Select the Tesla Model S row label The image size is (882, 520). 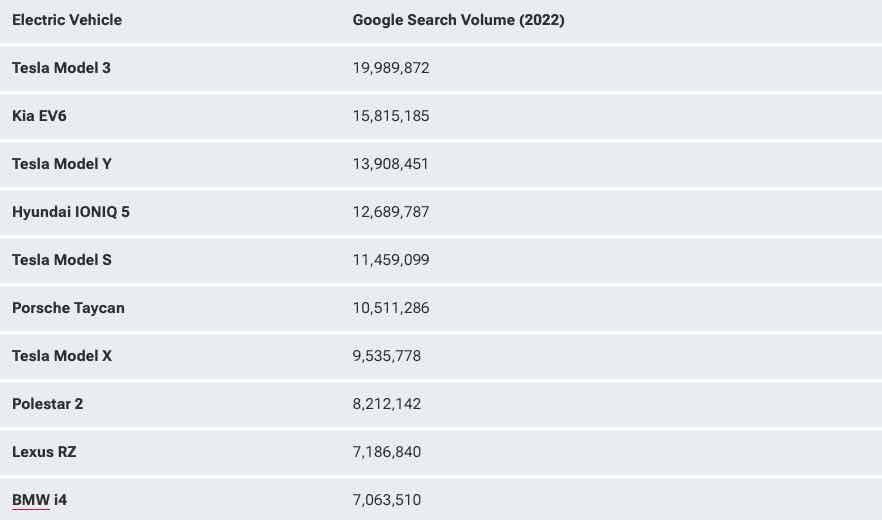(x=62, y=260)
